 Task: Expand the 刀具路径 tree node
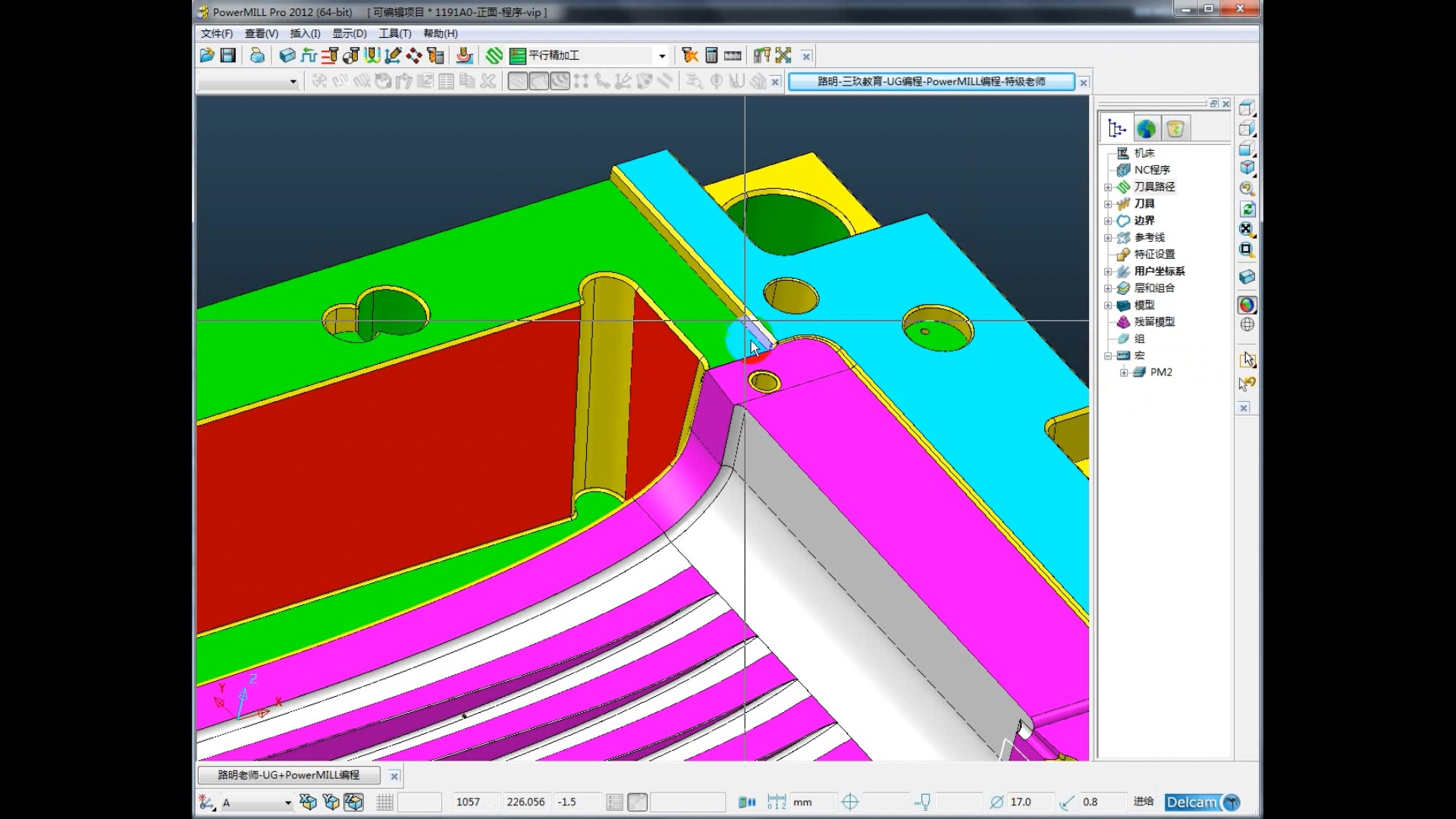coord(1108,187)
